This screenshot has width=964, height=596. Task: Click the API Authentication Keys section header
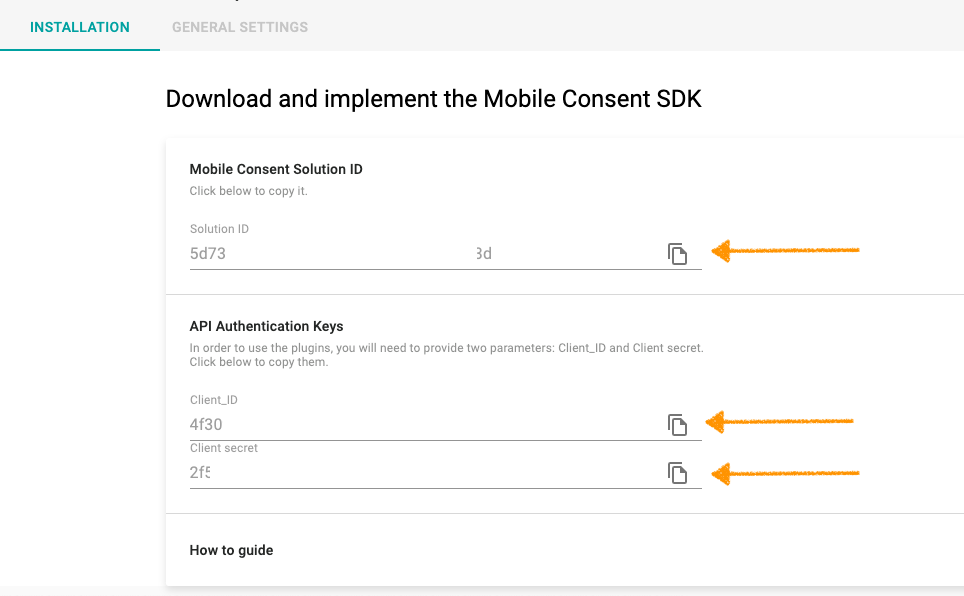(x=265, y=326)
